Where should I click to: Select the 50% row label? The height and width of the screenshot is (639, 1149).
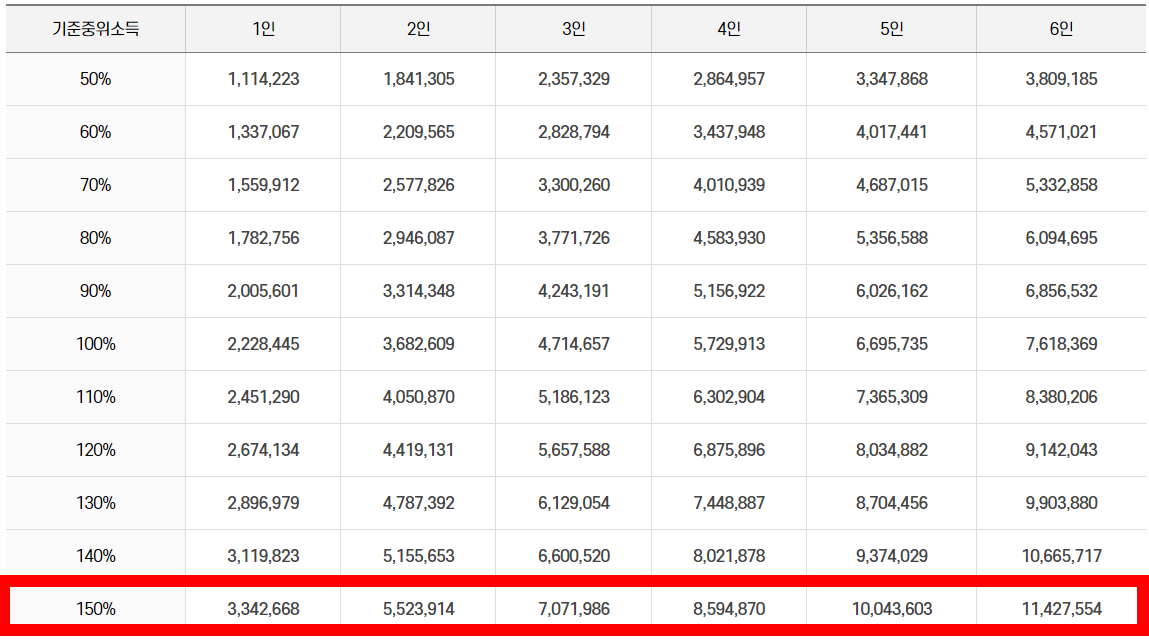click(x=95, y=79)
